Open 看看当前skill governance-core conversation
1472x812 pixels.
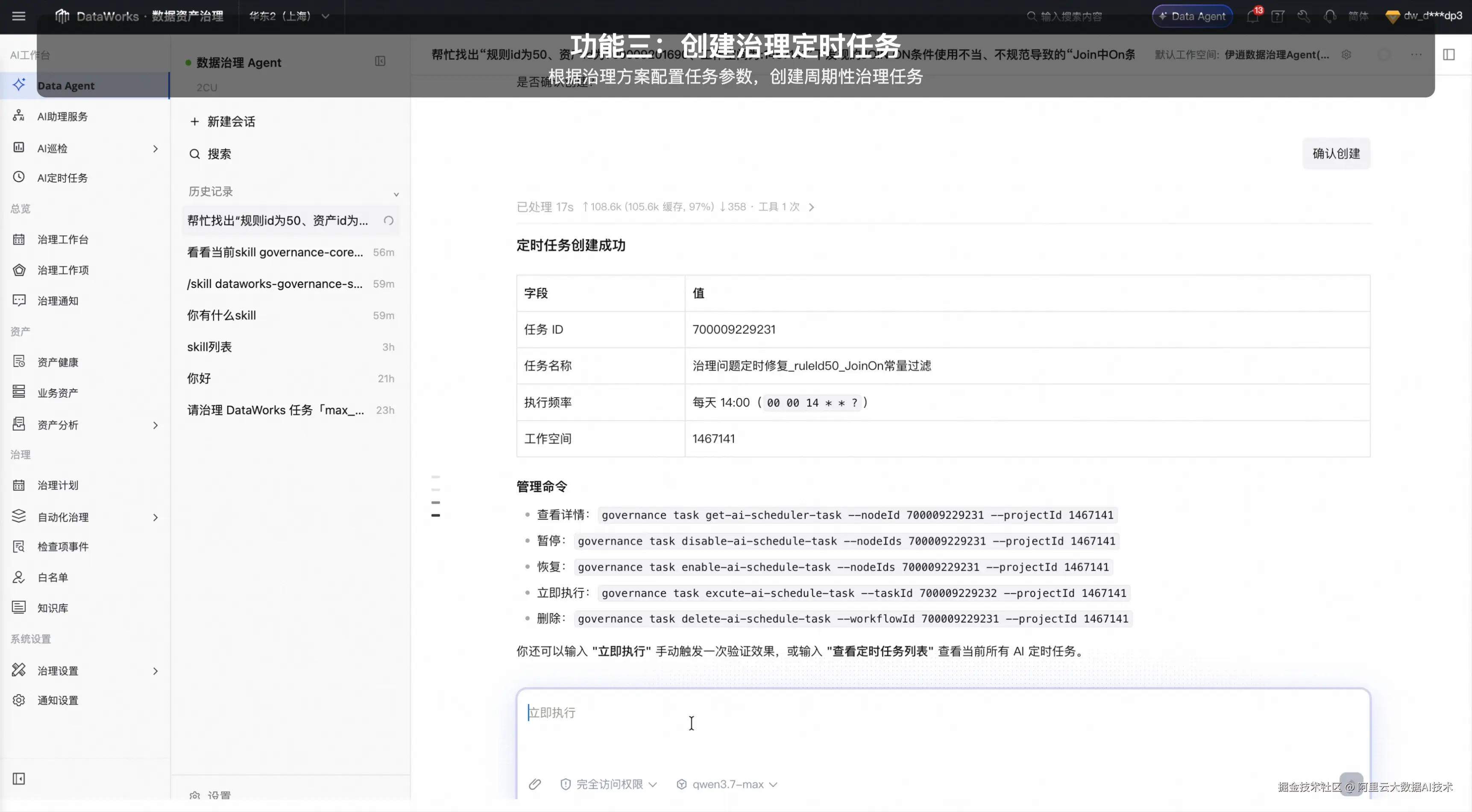click(x=290, y=252)
